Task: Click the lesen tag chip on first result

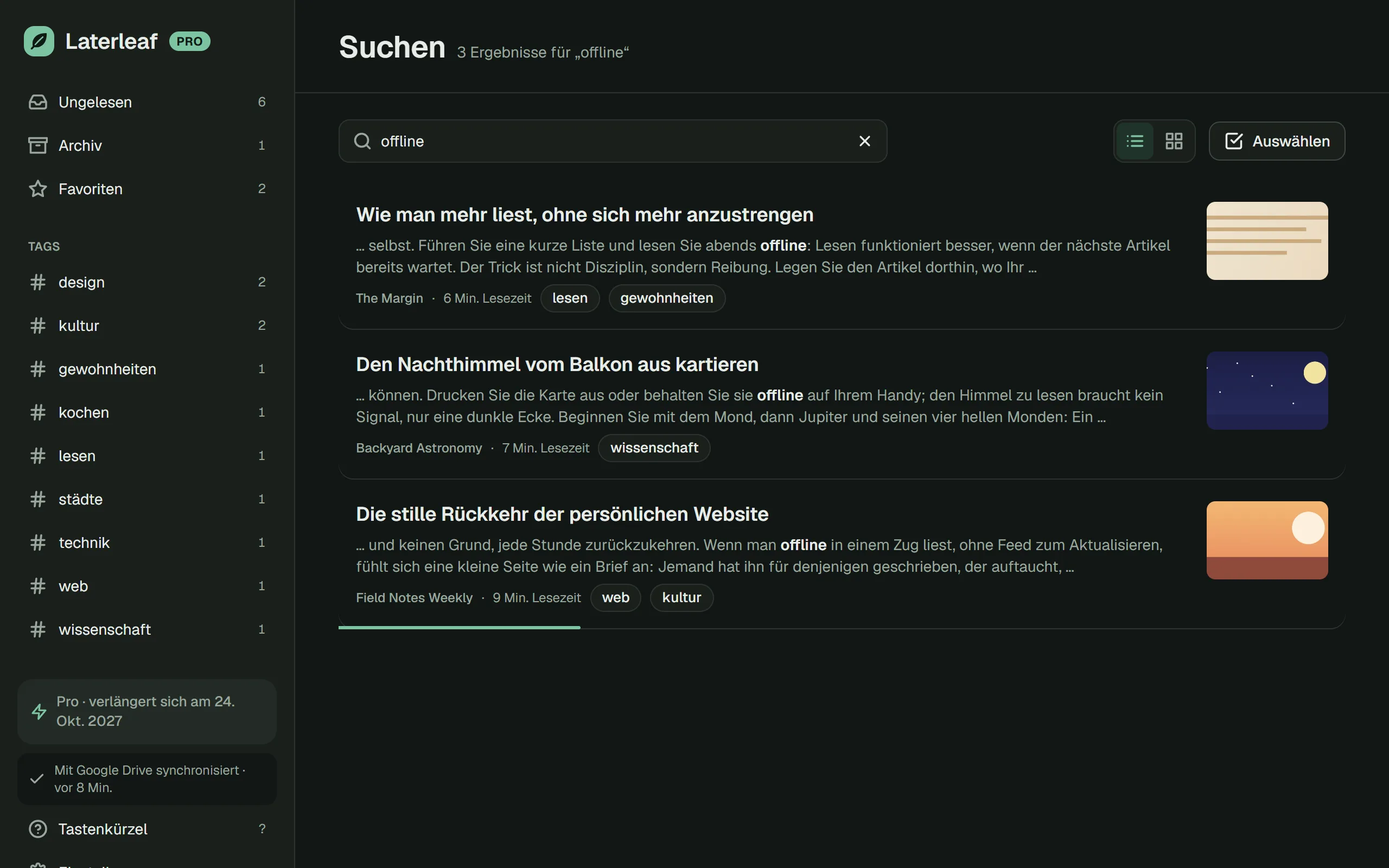Action: coord(570,298)
